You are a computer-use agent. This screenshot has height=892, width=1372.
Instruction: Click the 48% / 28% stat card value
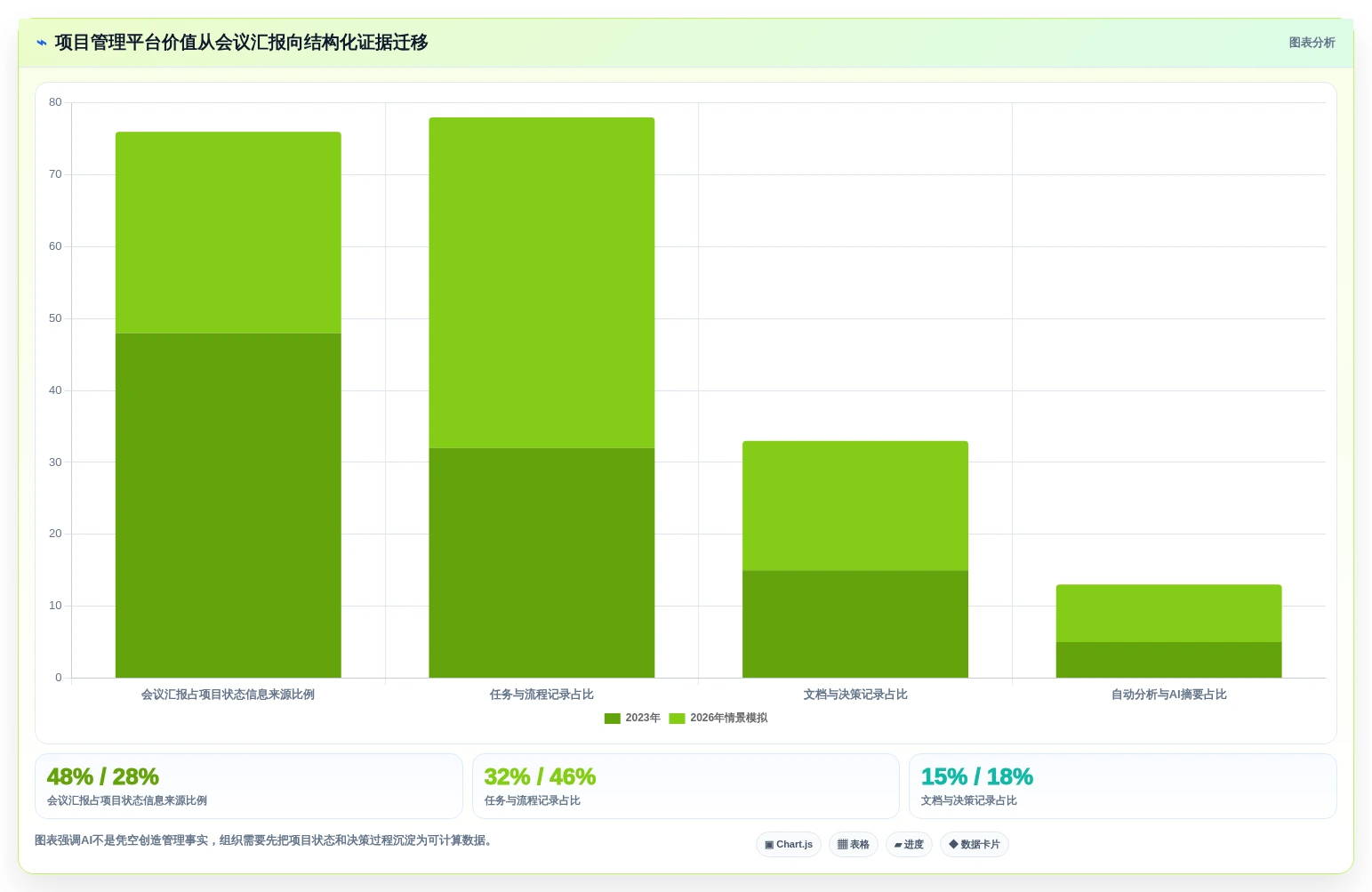103,777
